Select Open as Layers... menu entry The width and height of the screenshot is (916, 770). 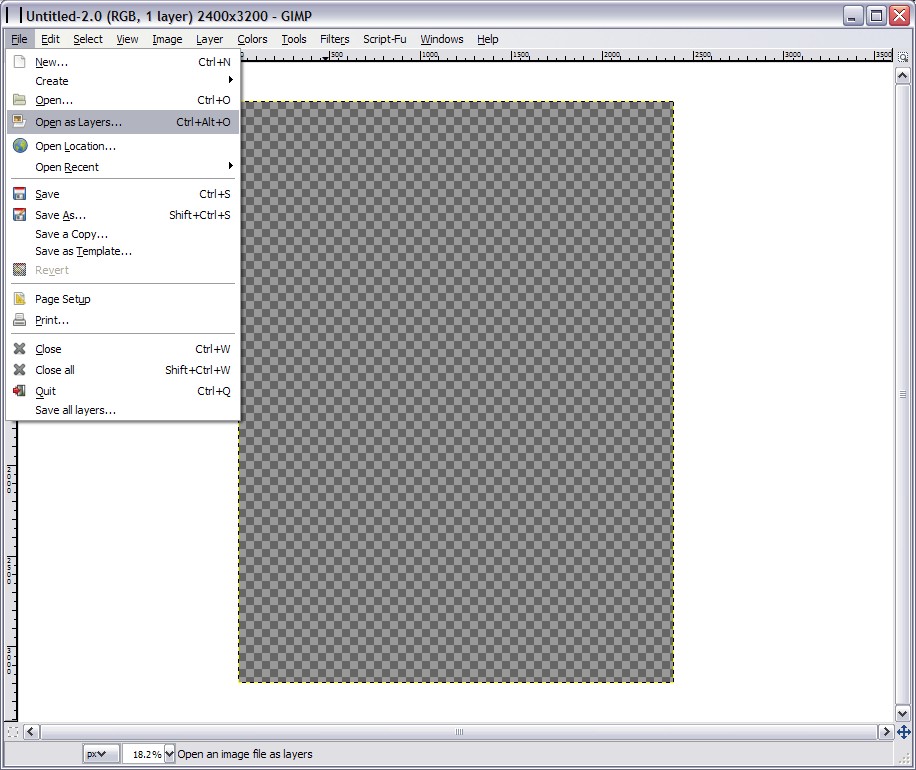78,122
